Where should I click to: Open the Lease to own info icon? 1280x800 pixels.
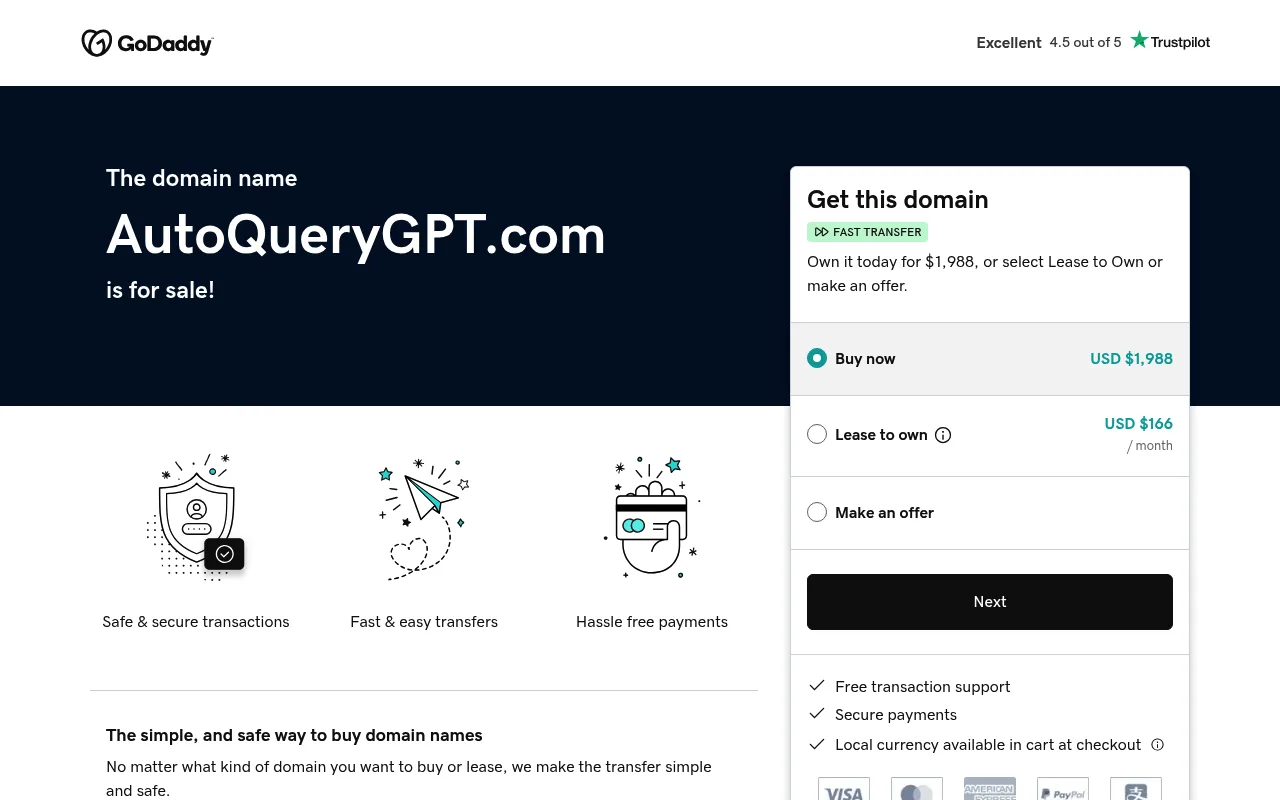click(x=943, y=435)
